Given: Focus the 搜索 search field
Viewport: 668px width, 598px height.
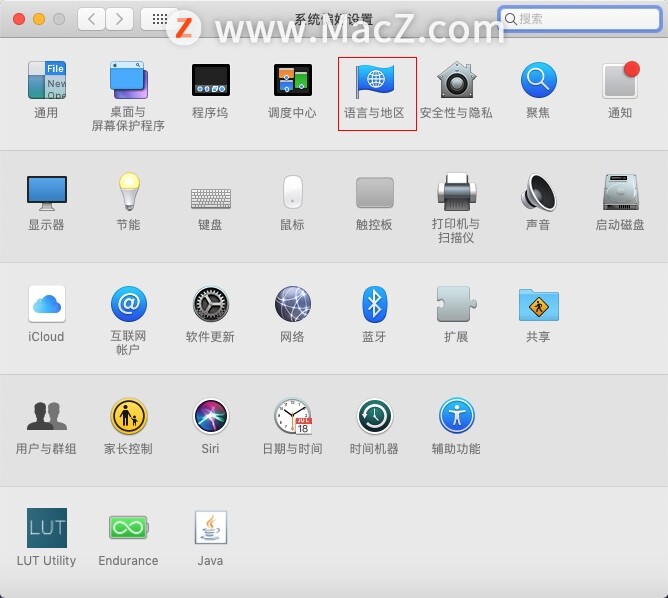Looking at the screenshot, I should coord(580,19).
